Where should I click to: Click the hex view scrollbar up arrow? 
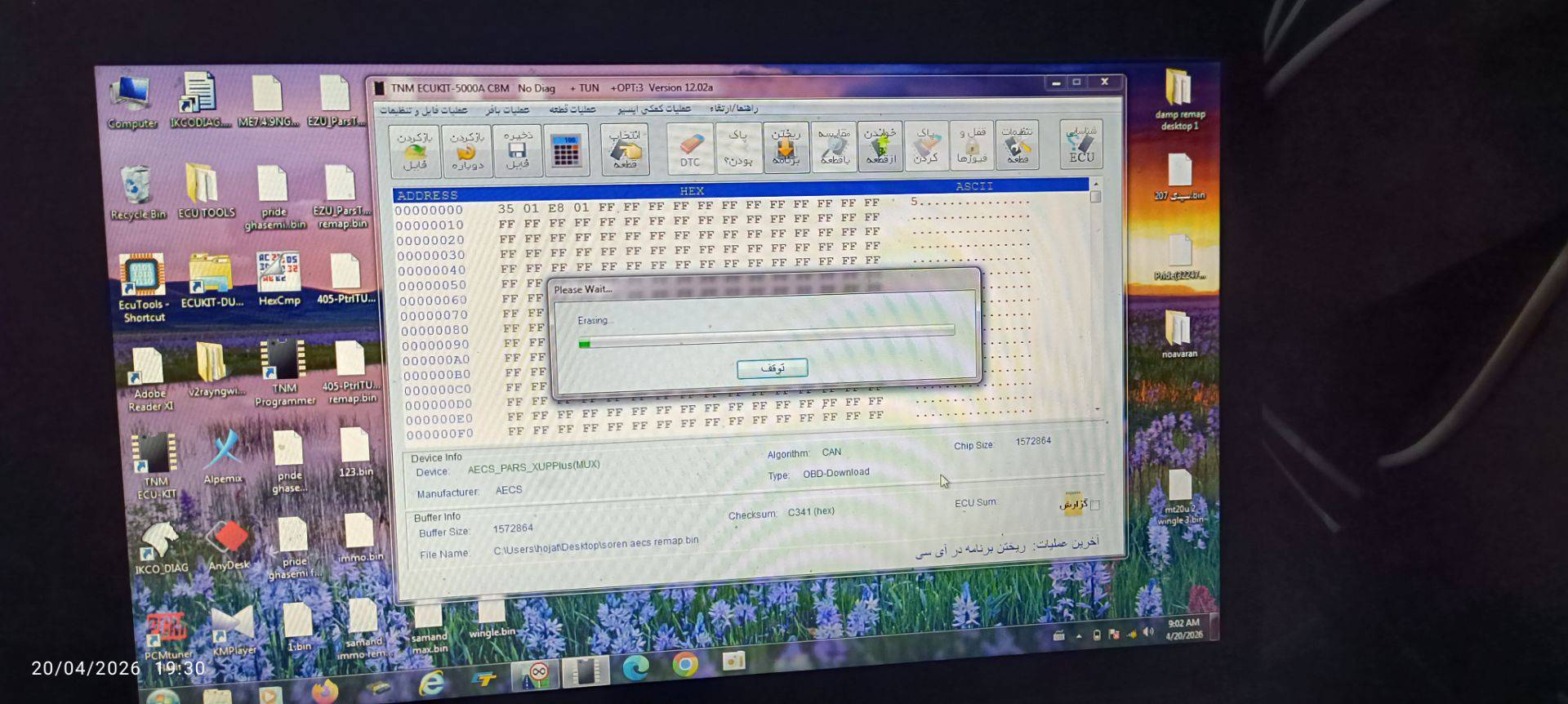tap(1095, 183)
